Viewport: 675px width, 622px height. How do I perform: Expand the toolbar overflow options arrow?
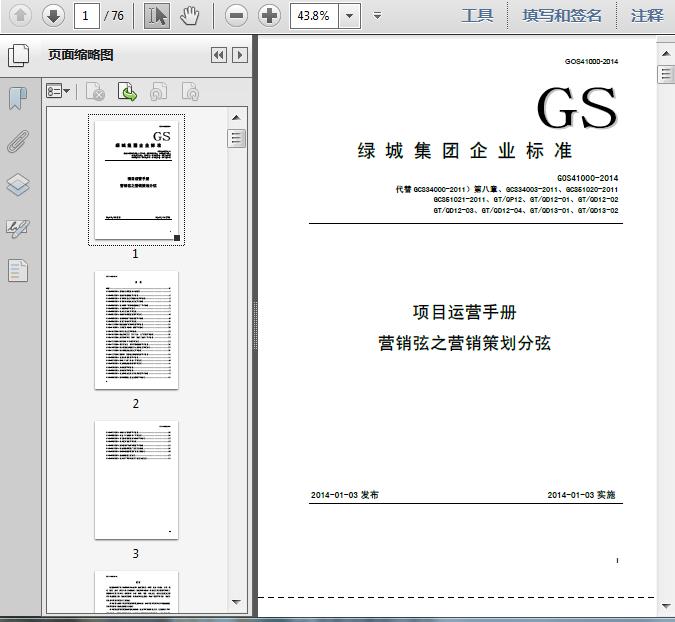tap(377, 16)
